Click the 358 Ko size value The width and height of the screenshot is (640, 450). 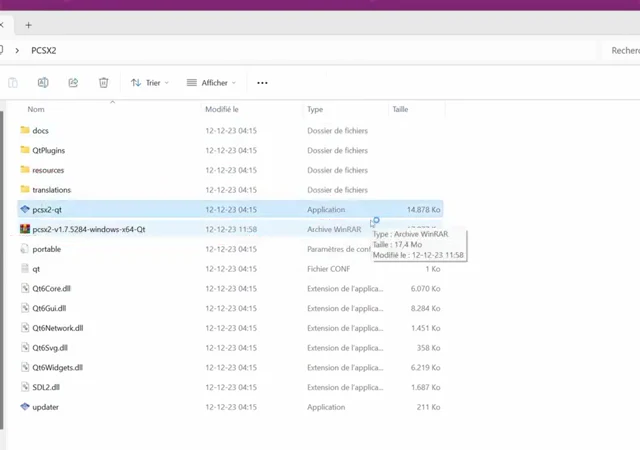point(428,348)
